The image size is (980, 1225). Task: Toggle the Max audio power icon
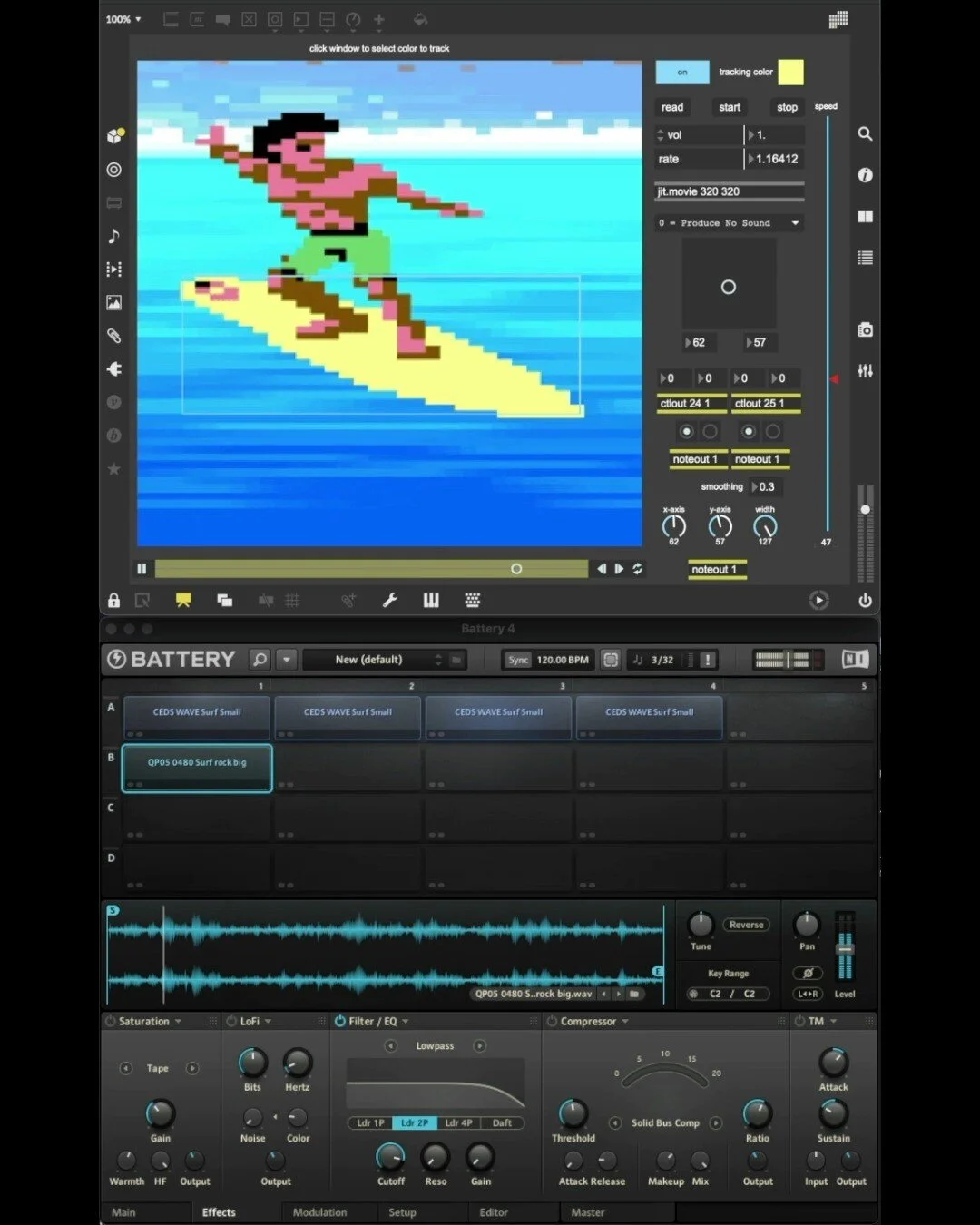[x=865, y=600]
